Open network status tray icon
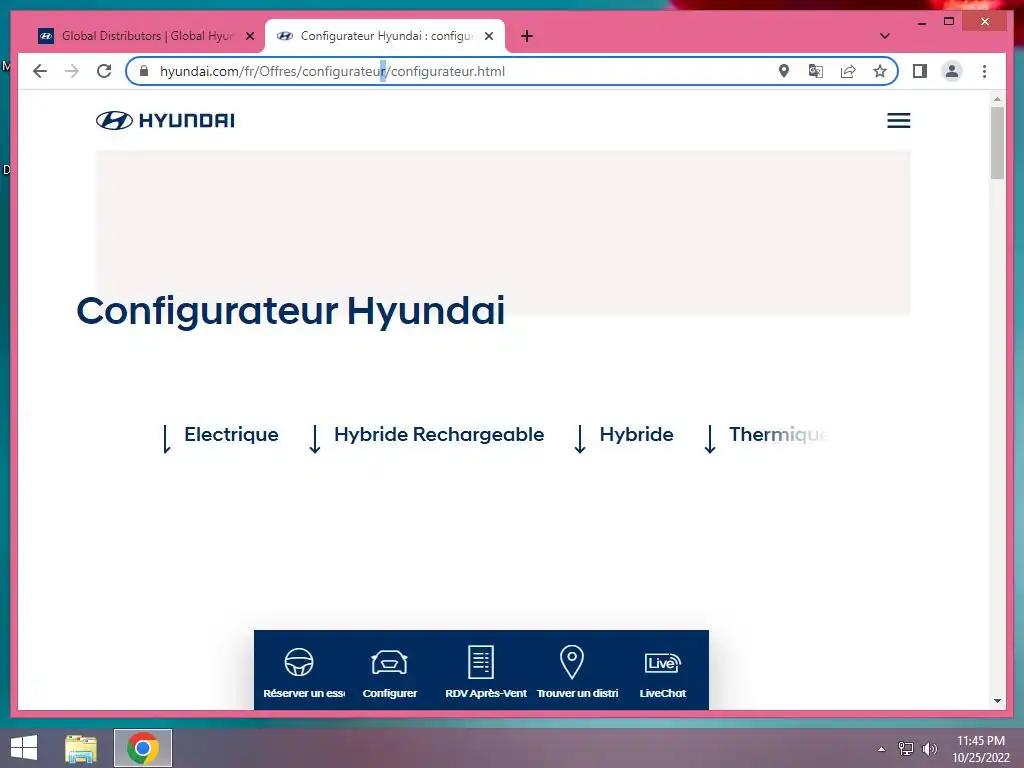Viewport: 1024px width, 768px height. pos(906,749)
